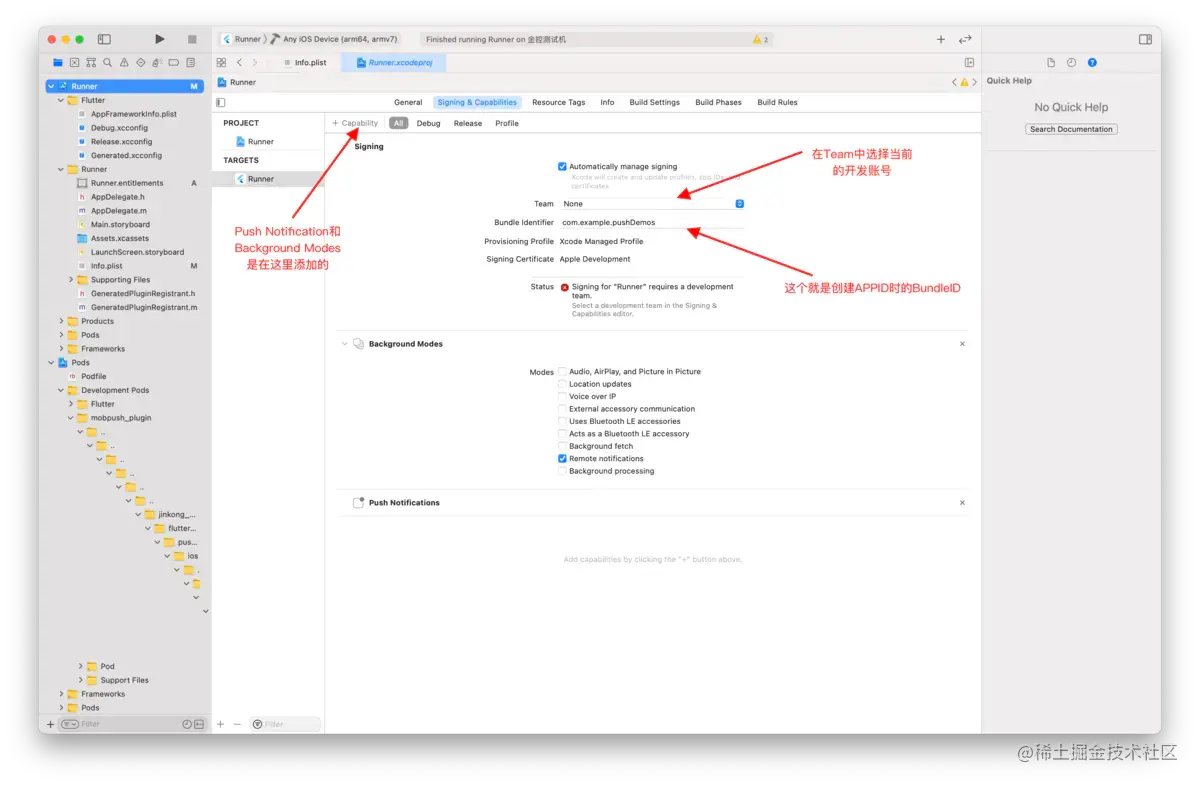Select the Debug configuration filter
Viewport: 1200px width, 785px height.
[428, 123]
